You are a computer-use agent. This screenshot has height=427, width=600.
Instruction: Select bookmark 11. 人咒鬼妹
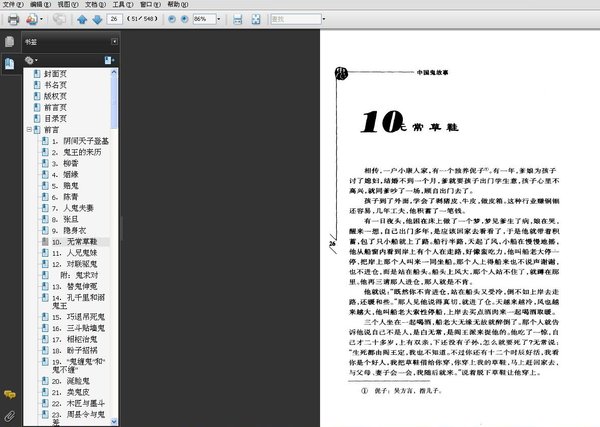coord(76,255)
